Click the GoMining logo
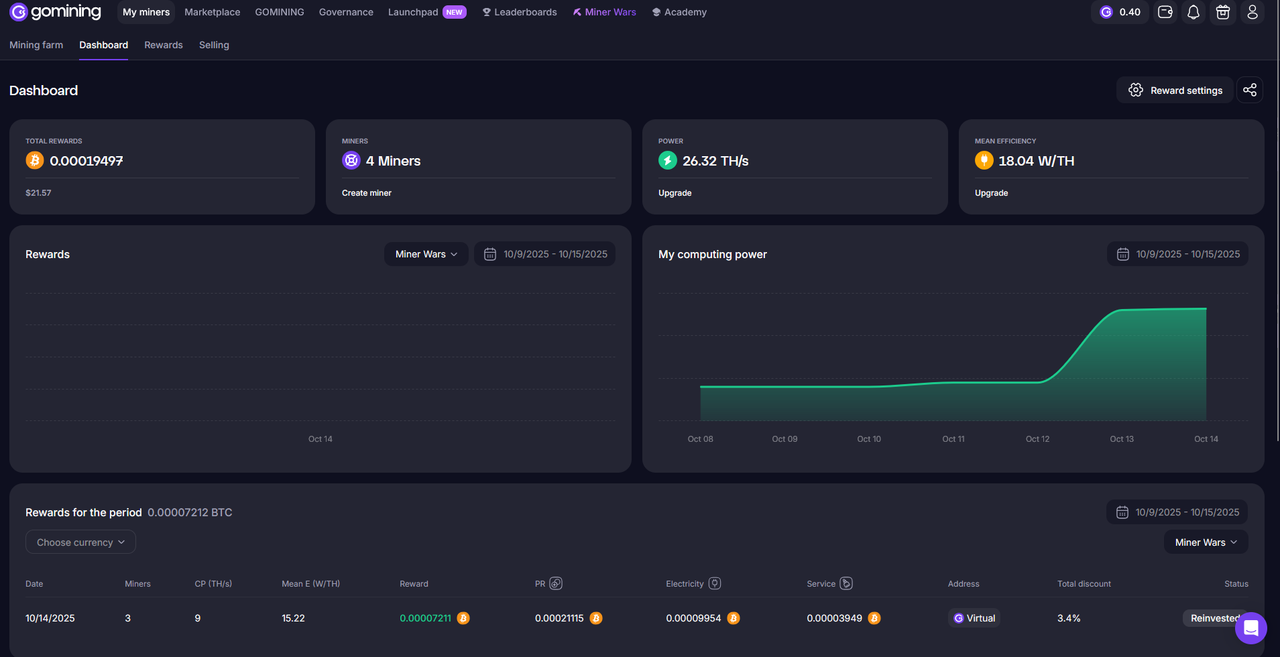 coord(55,12)
